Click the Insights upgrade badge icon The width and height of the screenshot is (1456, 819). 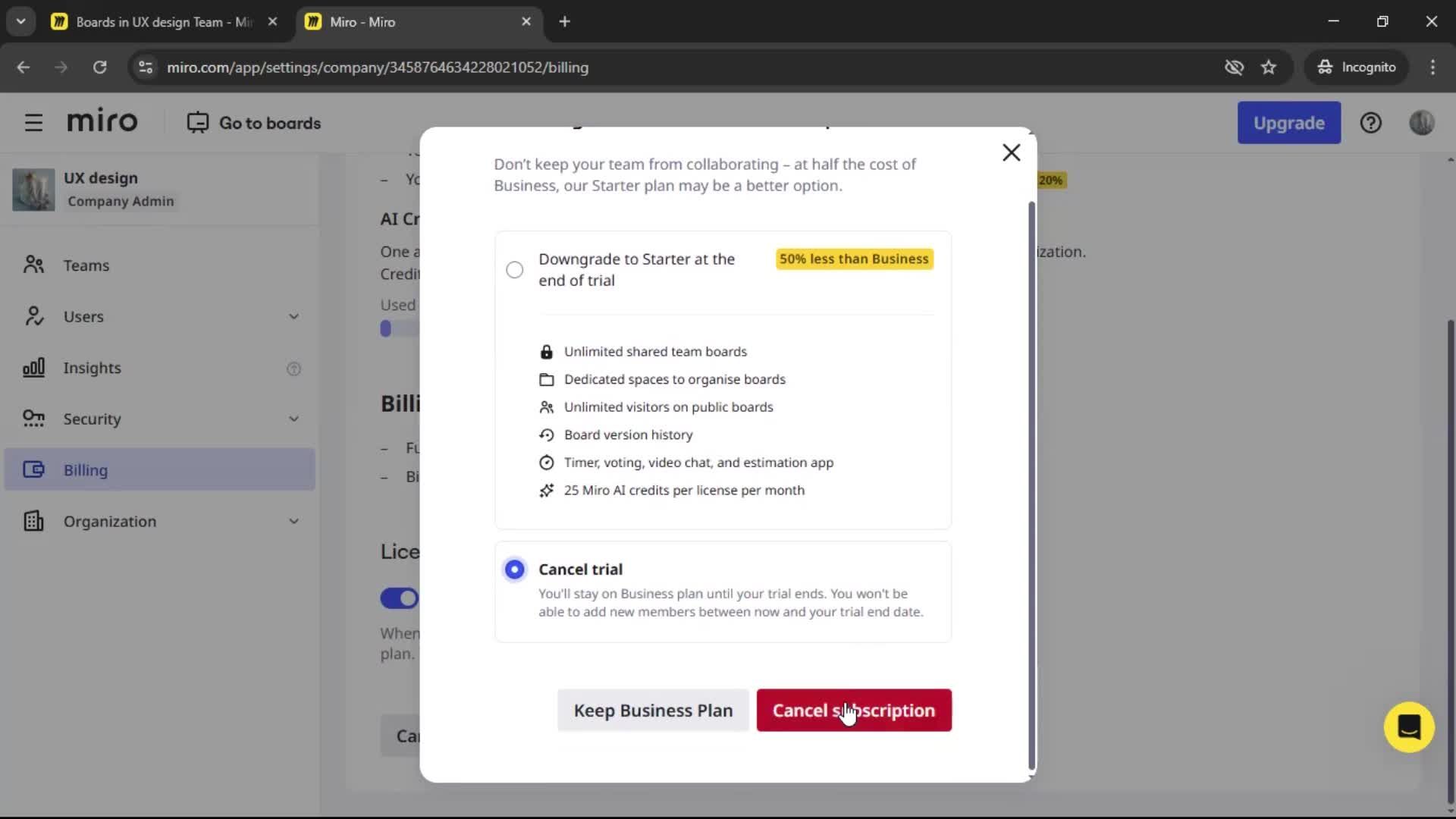coord(293,369)
